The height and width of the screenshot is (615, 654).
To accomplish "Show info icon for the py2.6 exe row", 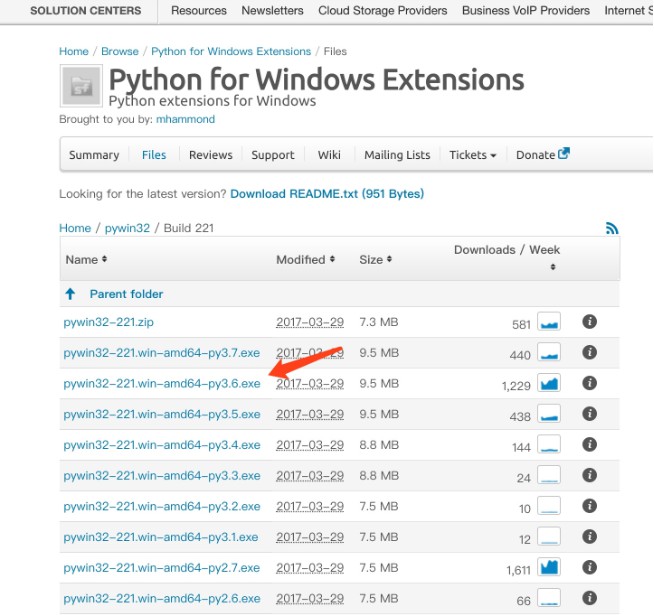I will 589,598.
